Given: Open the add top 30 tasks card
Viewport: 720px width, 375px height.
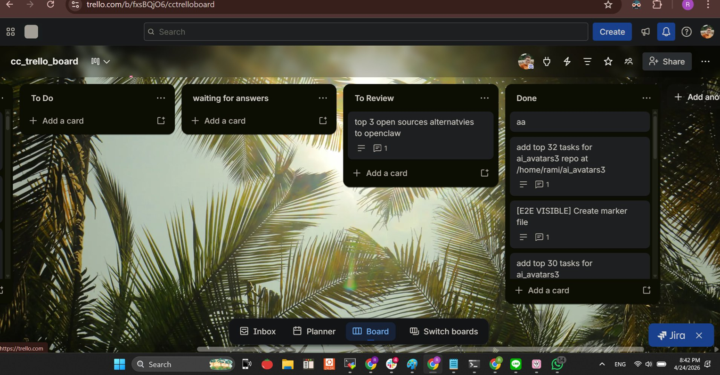Looking at the screenshot, I should tap(579, 266).
